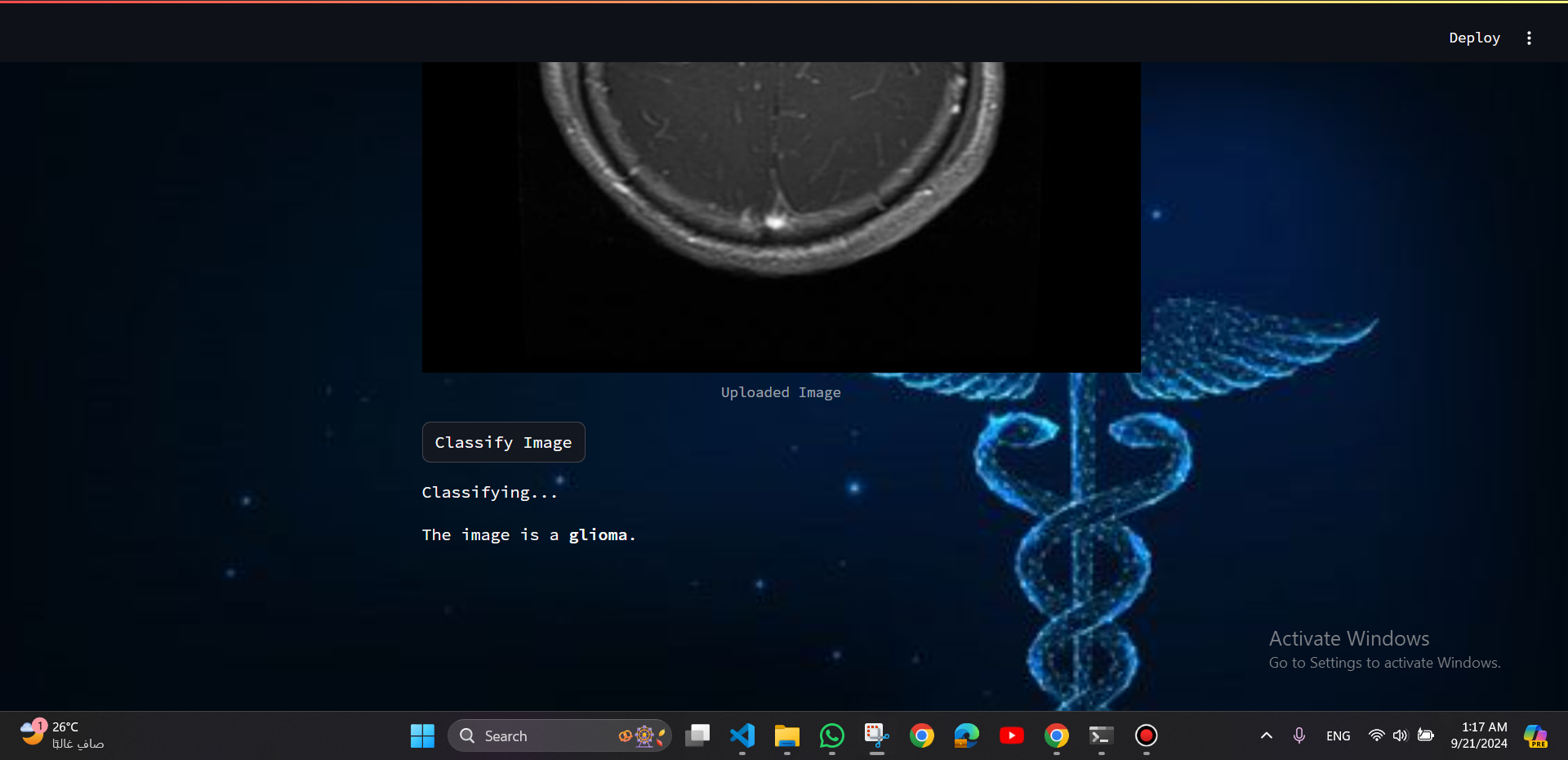Switch to Visual Studio Code
Screen dimensions: 1568x760
point(742,735)
